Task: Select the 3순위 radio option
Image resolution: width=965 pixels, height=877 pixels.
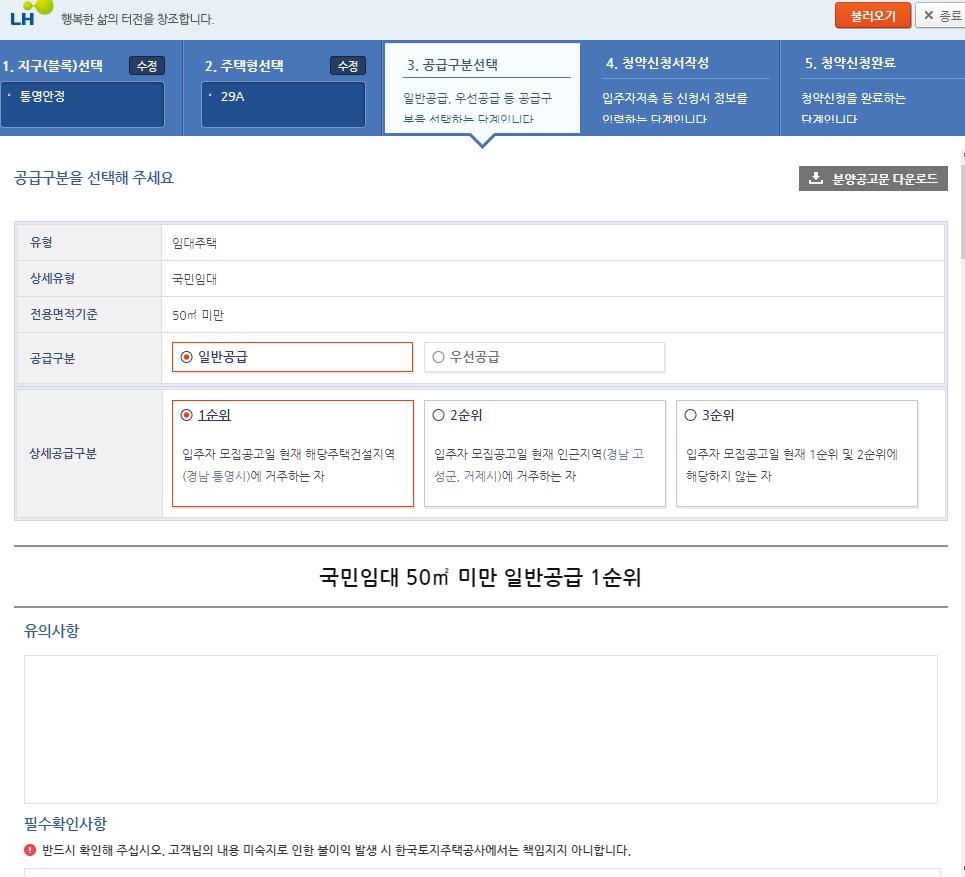Action: [690, 415]
